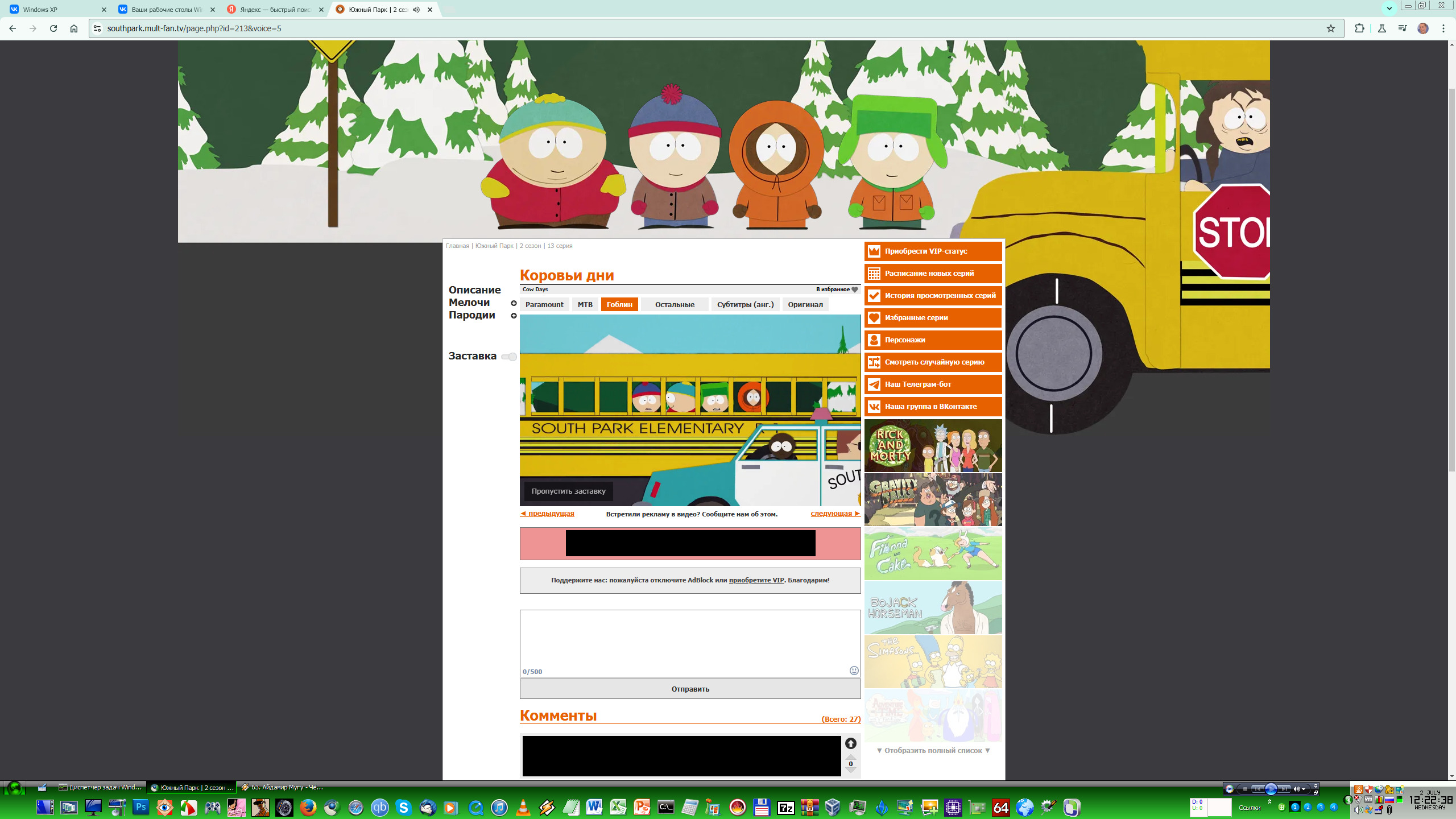Viewport: 1456px width, 819px height.
Task: Expand 'Отобразить полный список' of shows
Action: 933,751
